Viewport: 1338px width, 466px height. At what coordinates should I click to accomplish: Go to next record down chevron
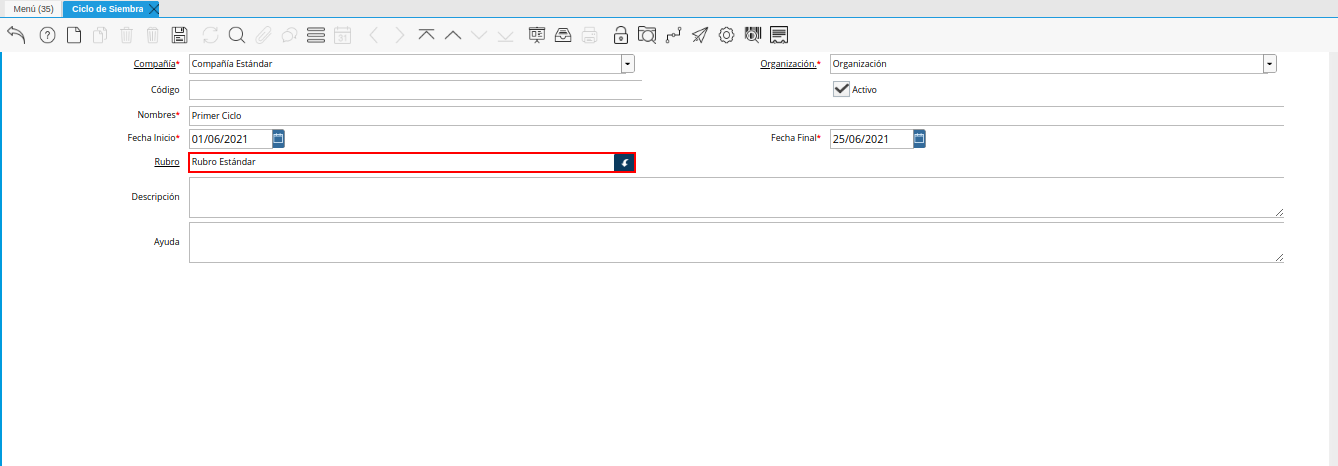479,35
